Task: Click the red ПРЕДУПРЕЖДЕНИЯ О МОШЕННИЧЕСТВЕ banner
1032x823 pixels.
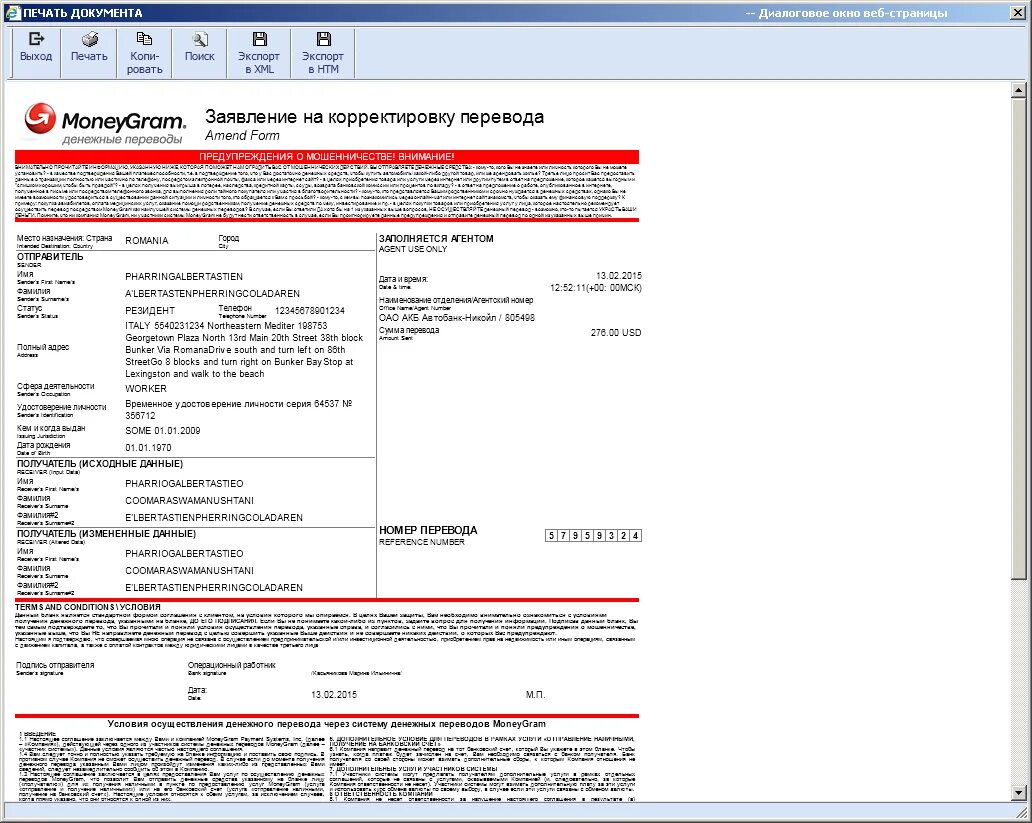Action: pos(326,157)
